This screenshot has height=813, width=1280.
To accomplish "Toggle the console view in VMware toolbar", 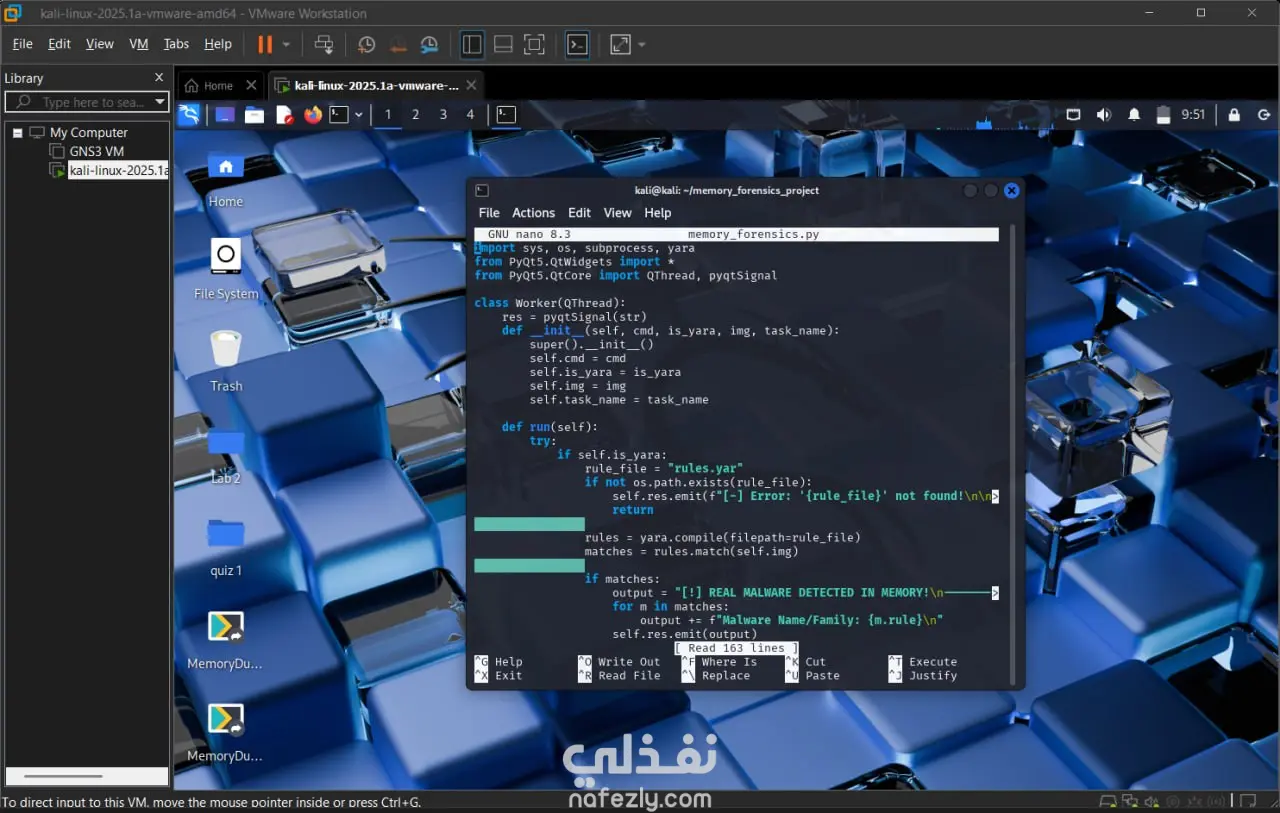I will coord(577,44).
